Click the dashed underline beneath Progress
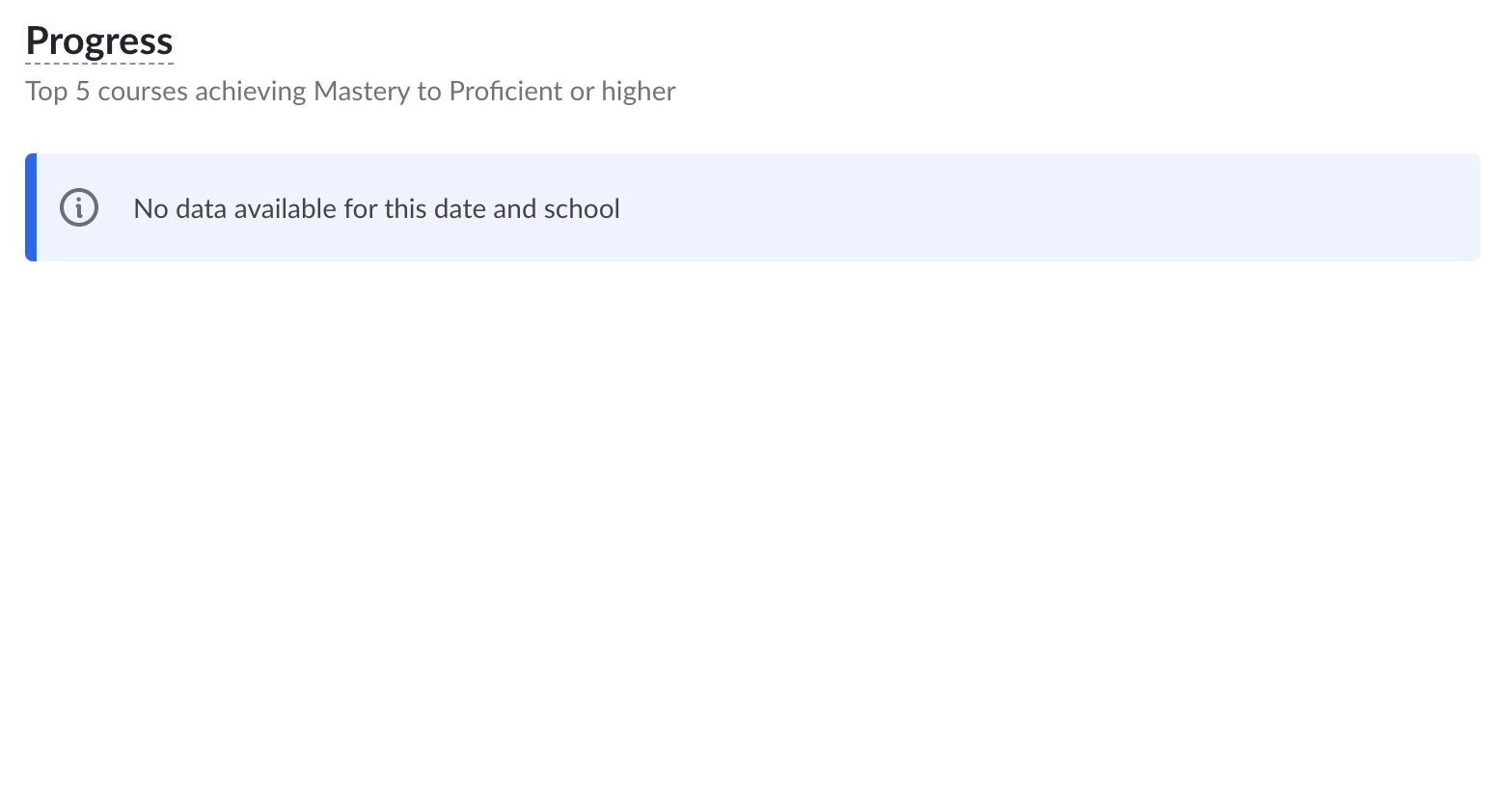This screenshot has height=812, width=1501. 99,64
